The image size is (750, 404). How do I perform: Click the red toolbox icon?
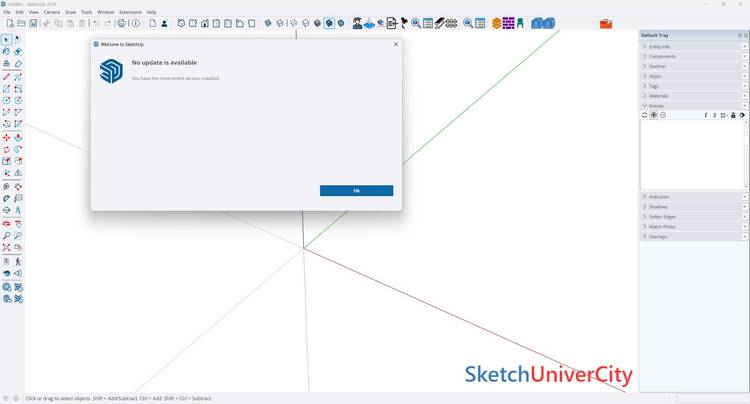[x=606, y=23]
